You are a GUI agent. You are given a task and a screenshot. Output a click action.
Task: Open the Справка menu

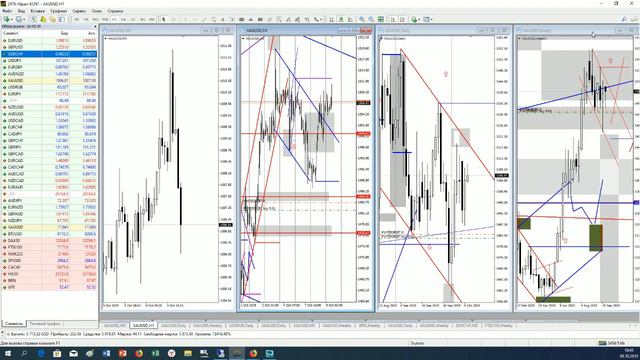[x=116, y=11]
